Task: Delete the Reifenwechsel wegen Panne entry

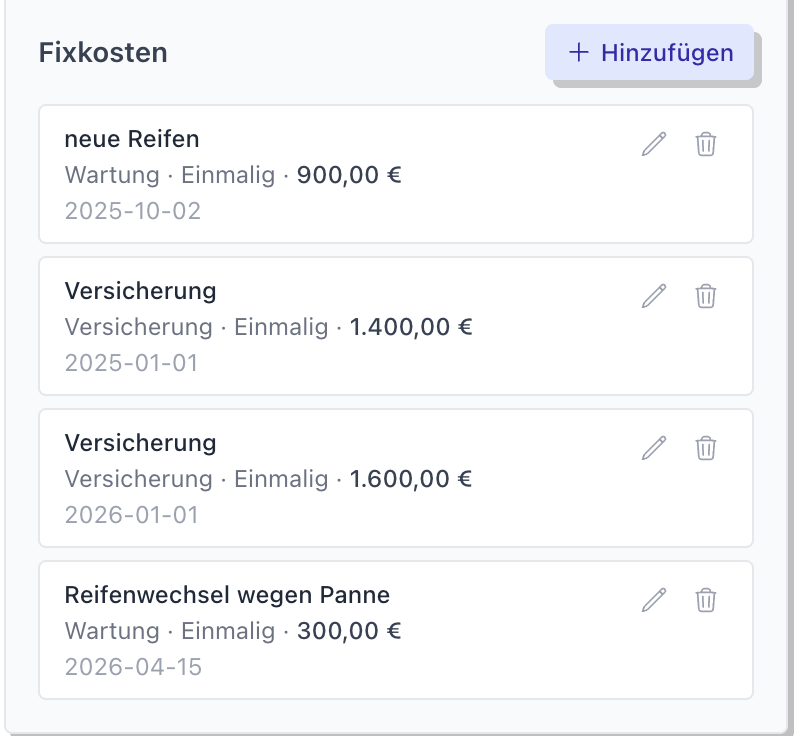Action: point(705,600)
